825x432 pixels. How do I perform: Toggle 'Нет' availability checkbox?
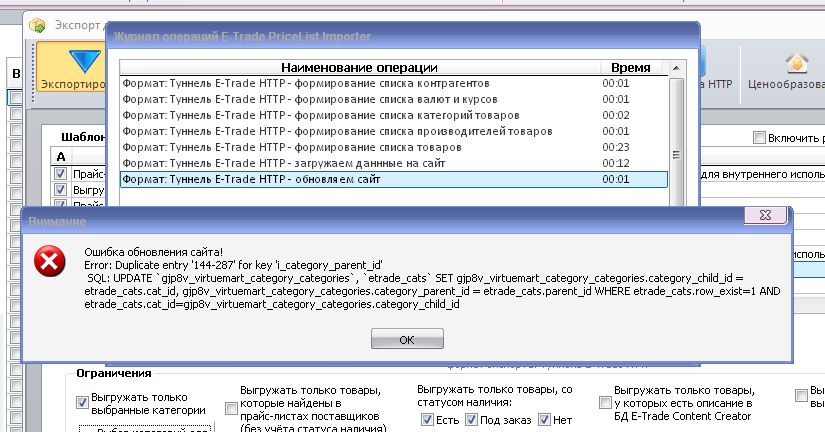coord(545,419)
